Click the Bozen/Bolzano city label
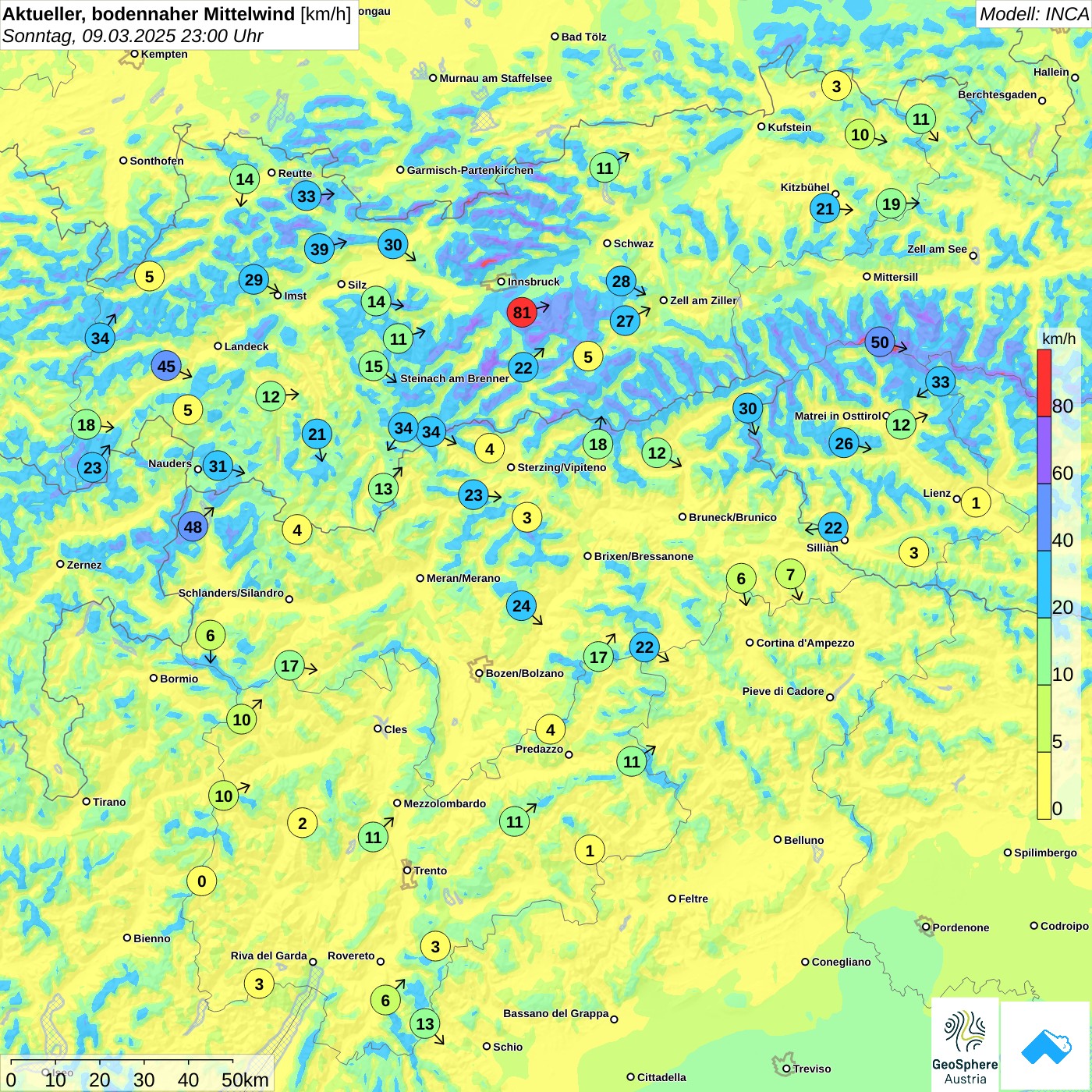The width and height of the screenshot is (1092, 1092). [x=525, y=673]
